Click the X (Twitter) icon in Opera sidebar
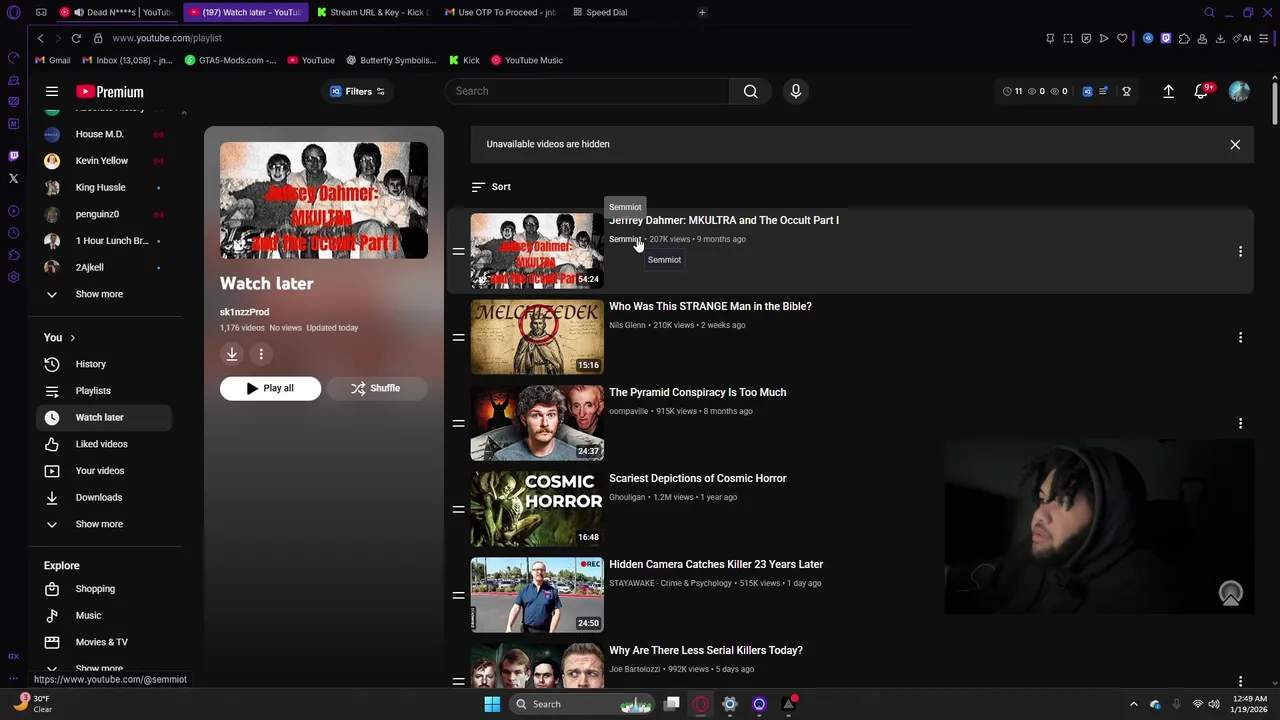1280x720 pixels. 13,179
